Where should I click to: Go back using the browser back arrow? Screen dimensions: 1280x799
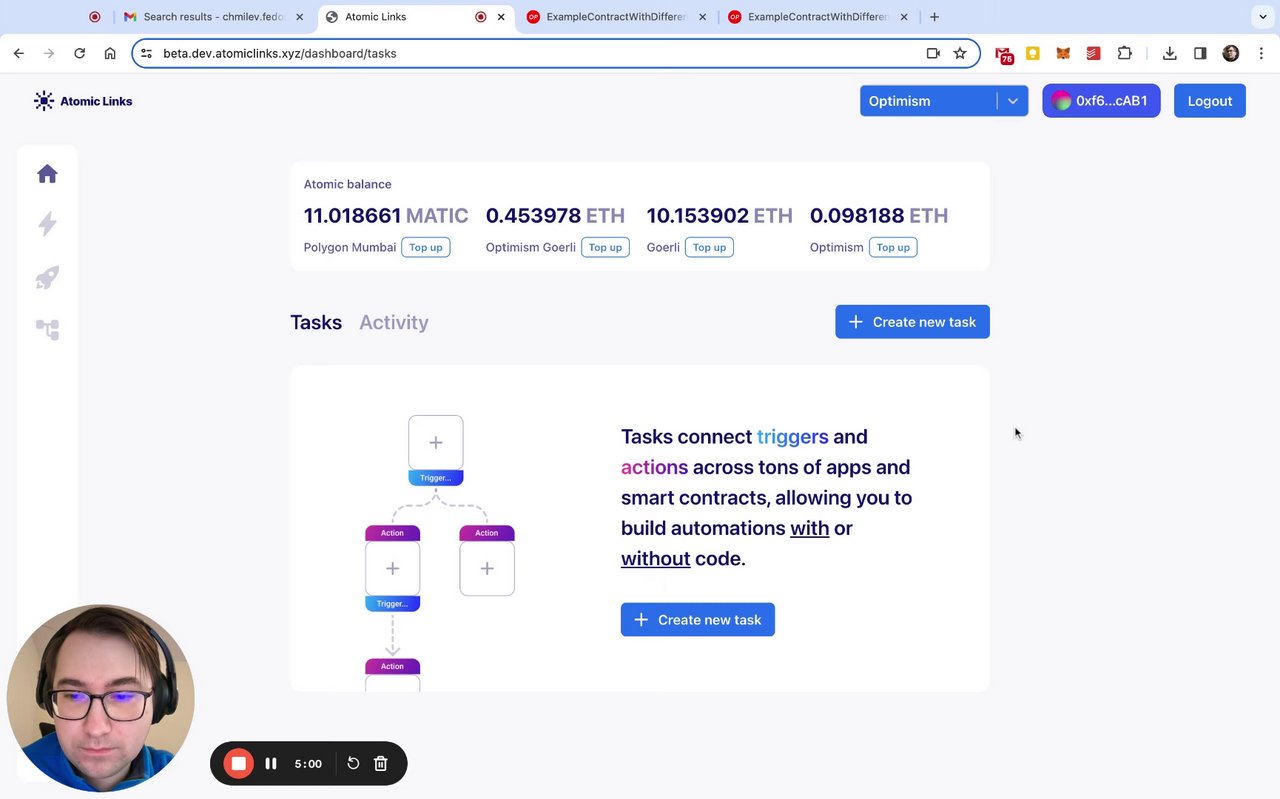tap(19, 53)
